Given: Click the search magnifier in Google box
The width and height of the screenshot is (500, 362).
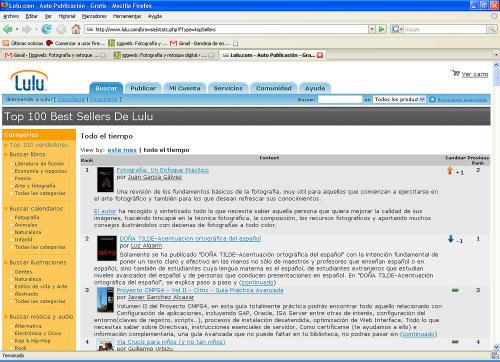Looking at the screenshot, I should coord(491,29).
